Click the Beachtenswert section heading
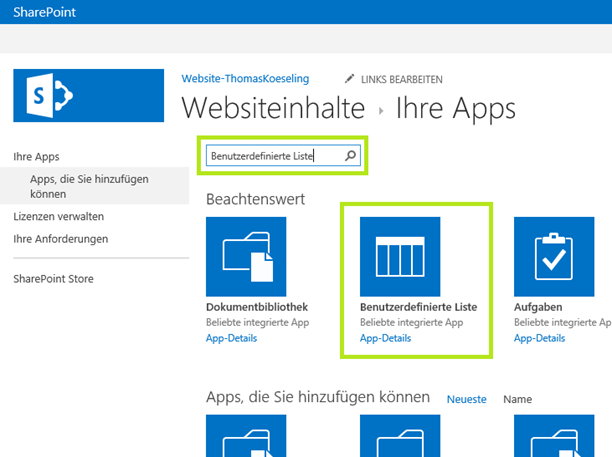Image resolution: width=612 pixels, height=457 pixels. pyautogui.click(x=255, y=199)
